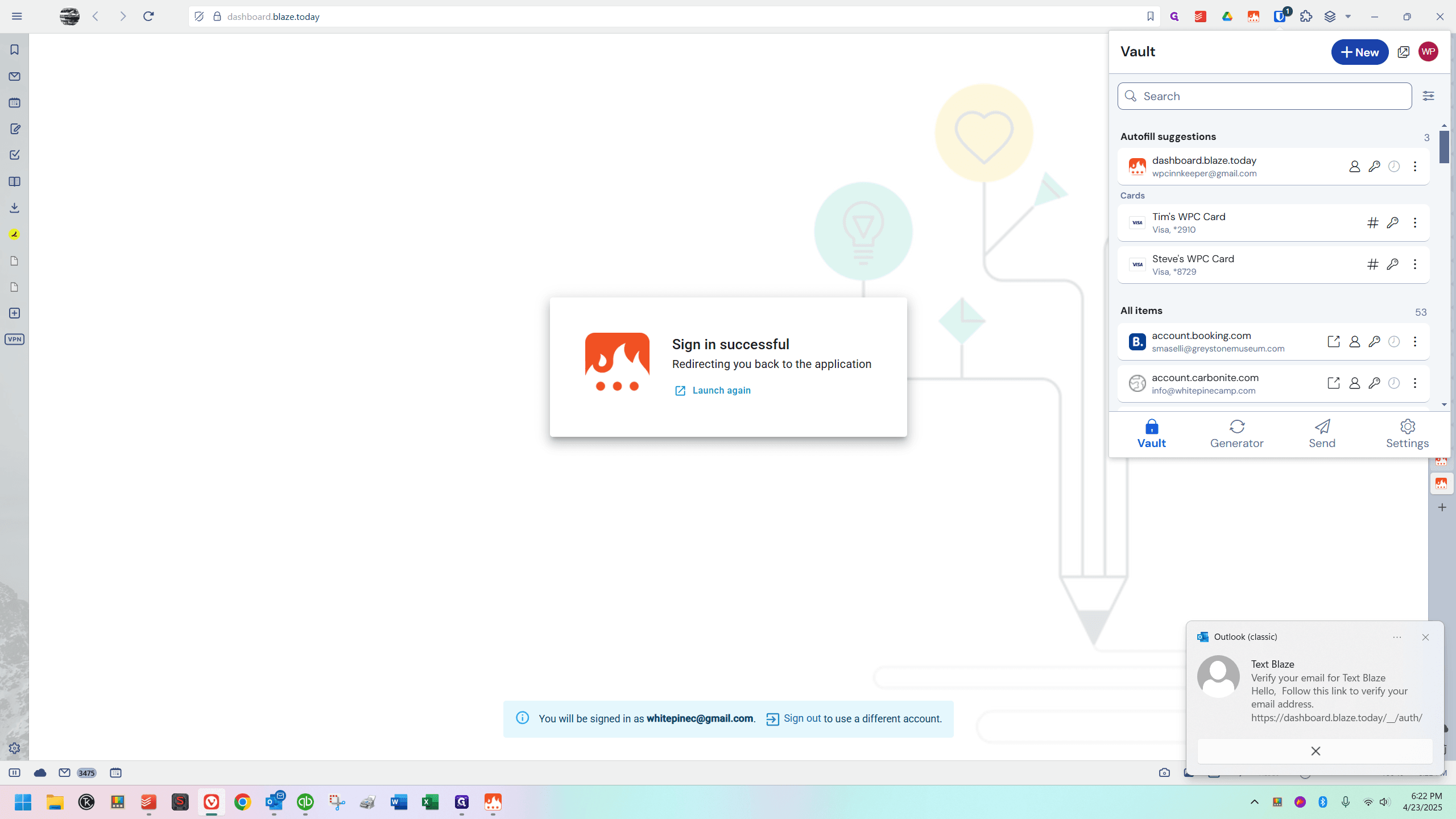
Task: Click the New button in Bitwarden Vault
Action: click(x=1360, y=52)
